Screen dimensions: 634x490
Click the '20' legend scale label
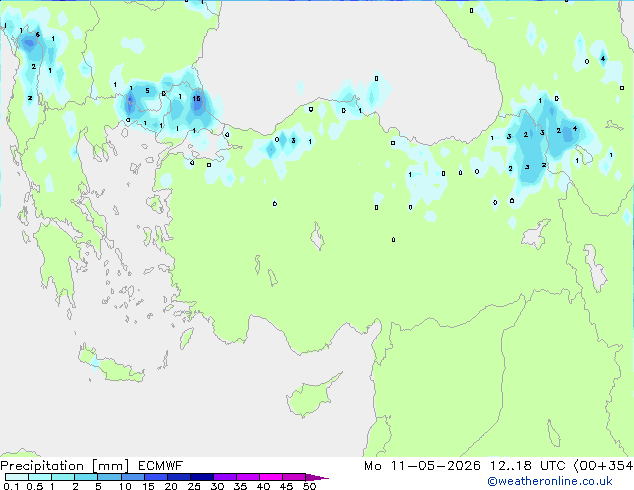[171, 486]
